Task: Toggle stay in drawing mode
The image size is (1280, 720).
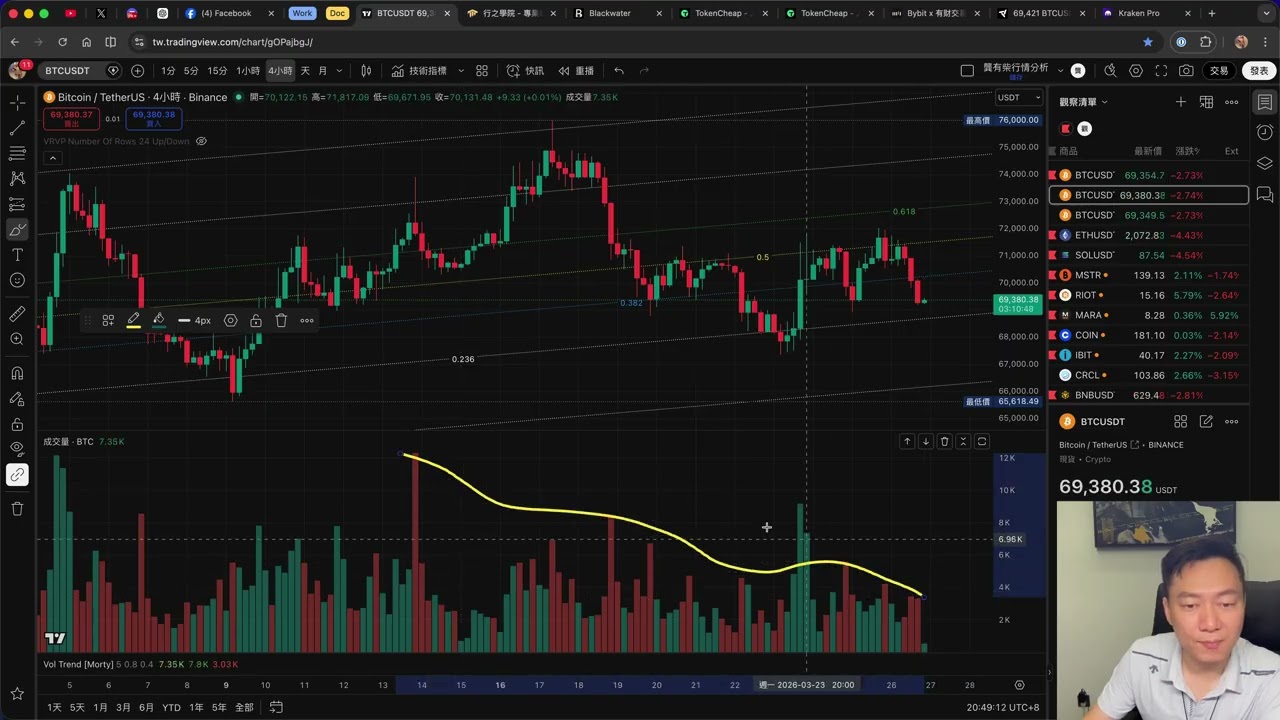Action: [x=17, y=398]
